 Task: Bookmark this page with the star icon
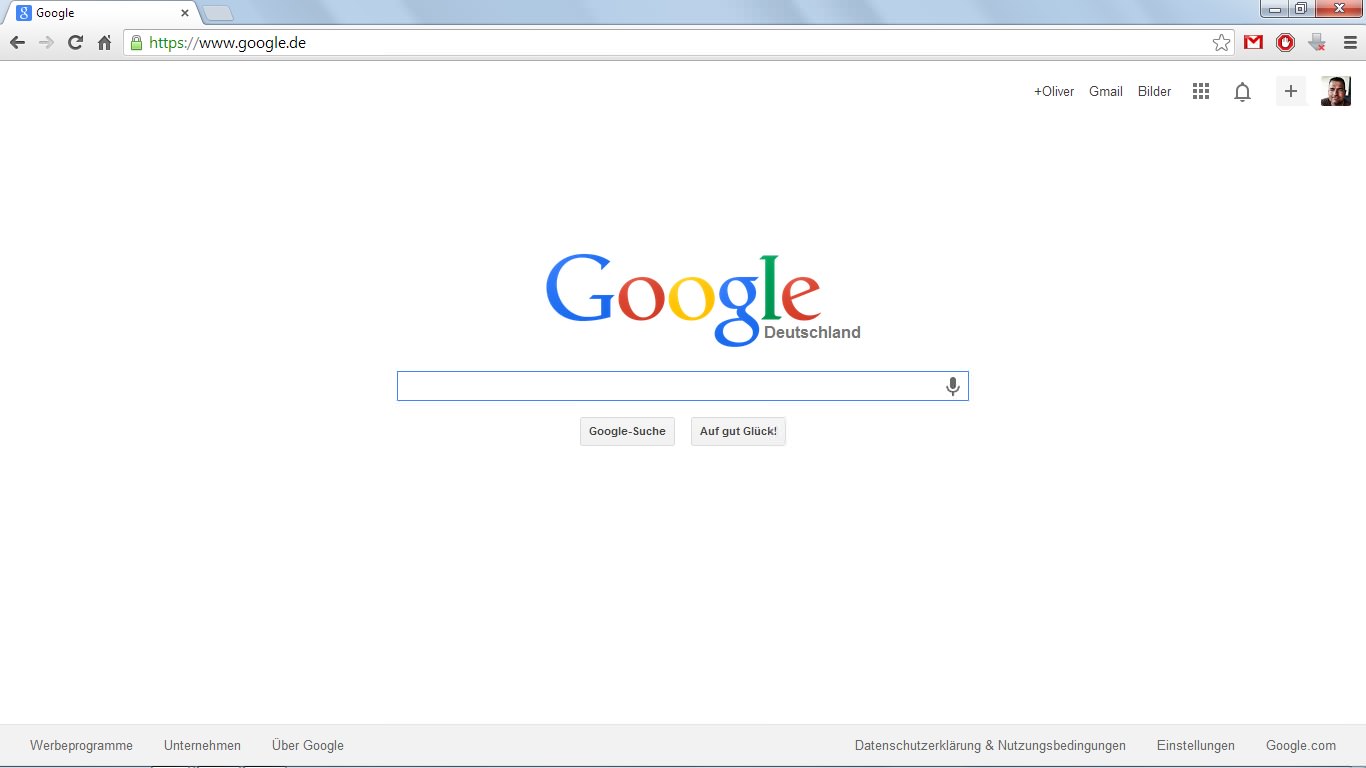1221,43
